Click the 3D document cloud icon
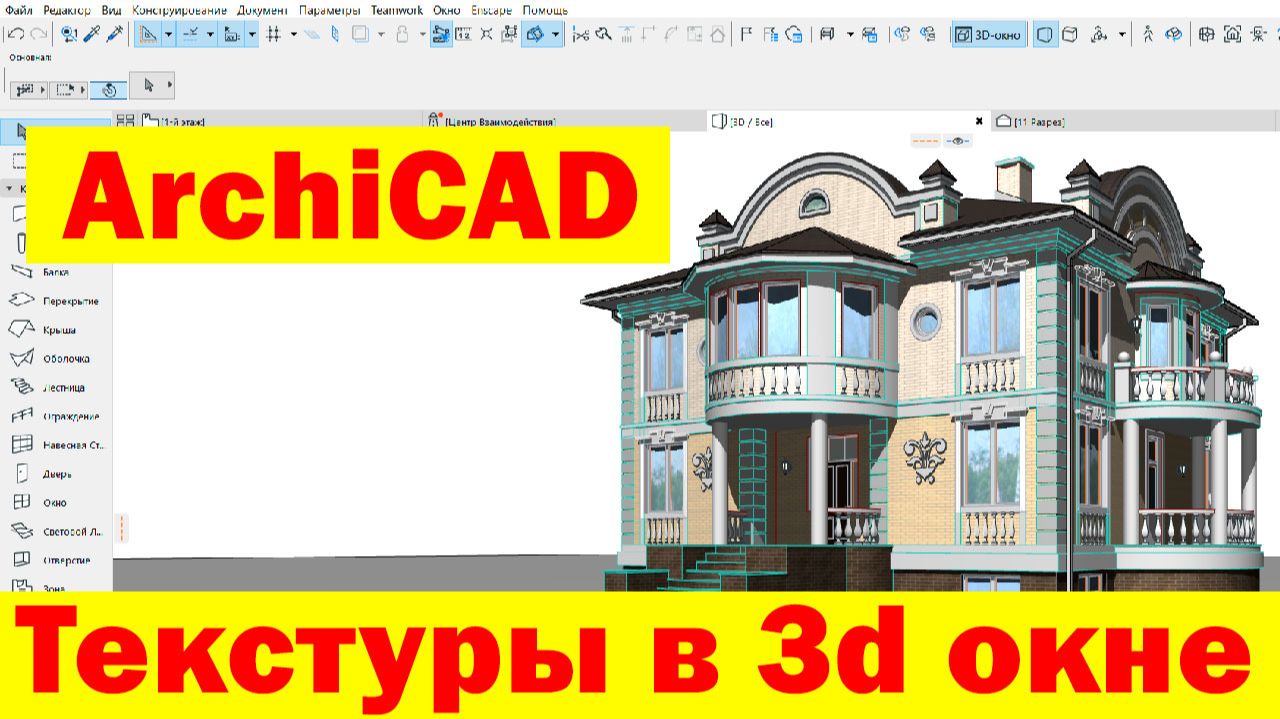Screen dimensions: 1280x719 1174,34
